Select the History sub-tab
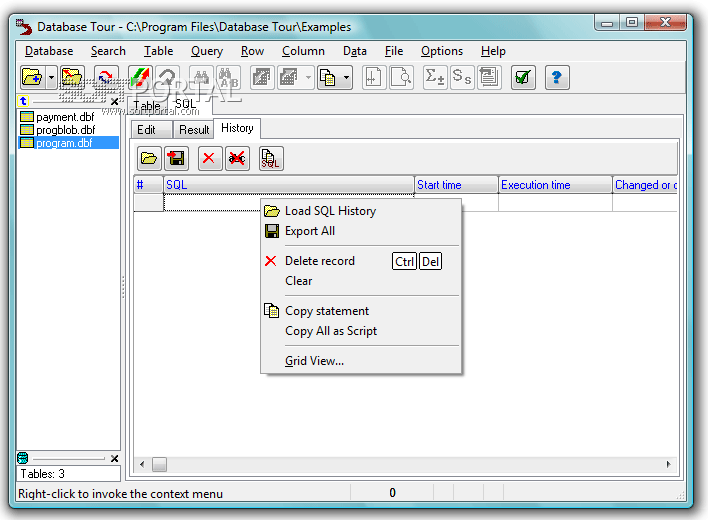The width and height of the screenshot is (708, 520). (237, 128)
